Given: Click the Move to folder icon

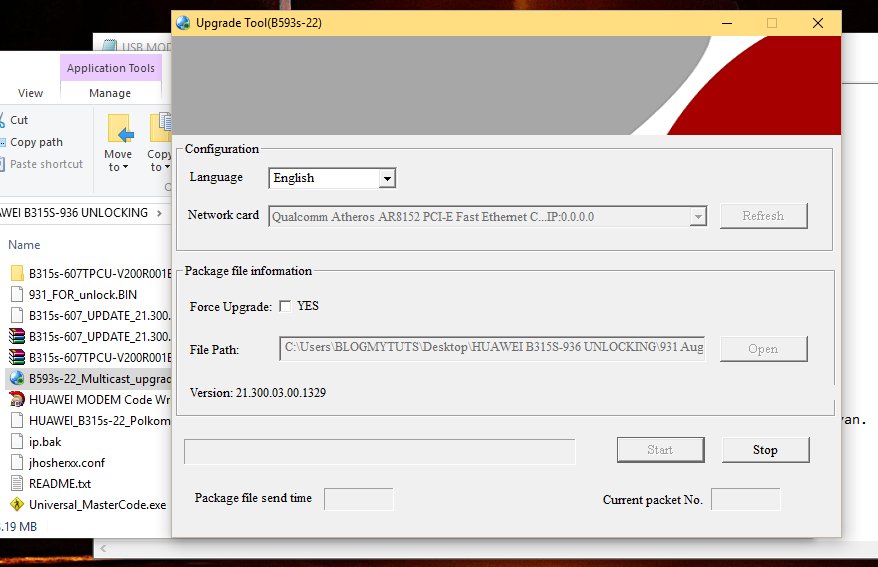Looking at the screenshot, I should [120, 129].
